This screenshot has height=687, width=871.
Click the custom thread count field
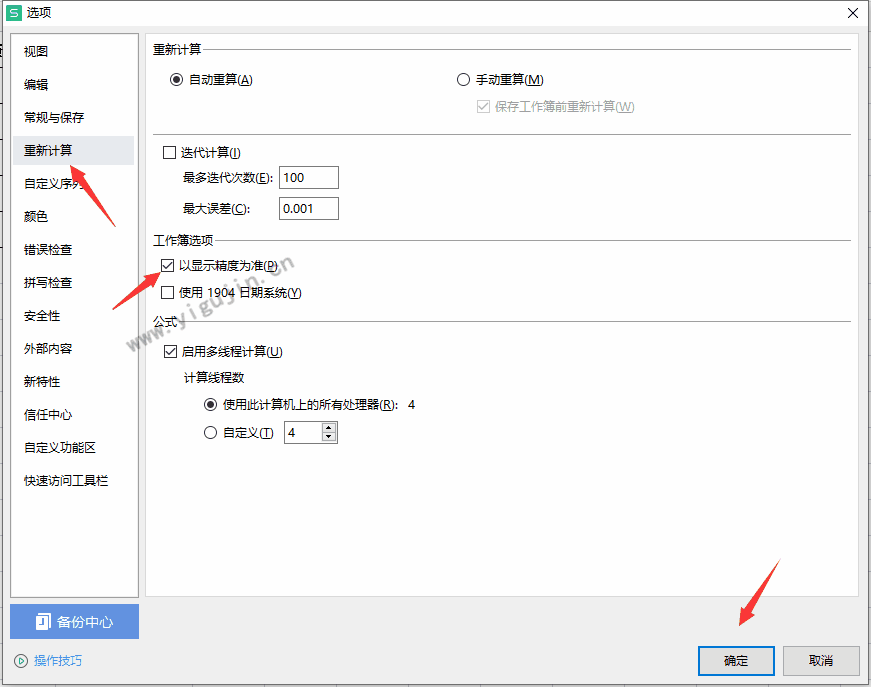pos(303,433)
